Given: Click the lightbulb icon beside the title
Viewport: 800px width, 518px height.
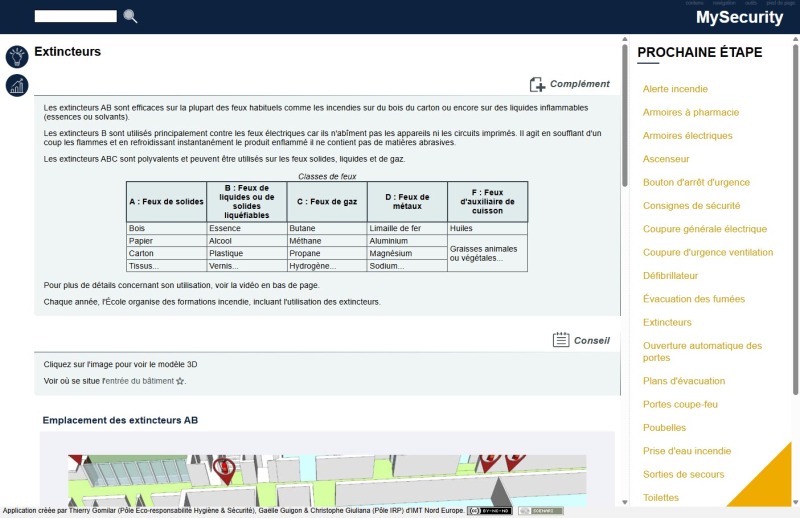Looking at the screenshot, I should tap(17, 57).
